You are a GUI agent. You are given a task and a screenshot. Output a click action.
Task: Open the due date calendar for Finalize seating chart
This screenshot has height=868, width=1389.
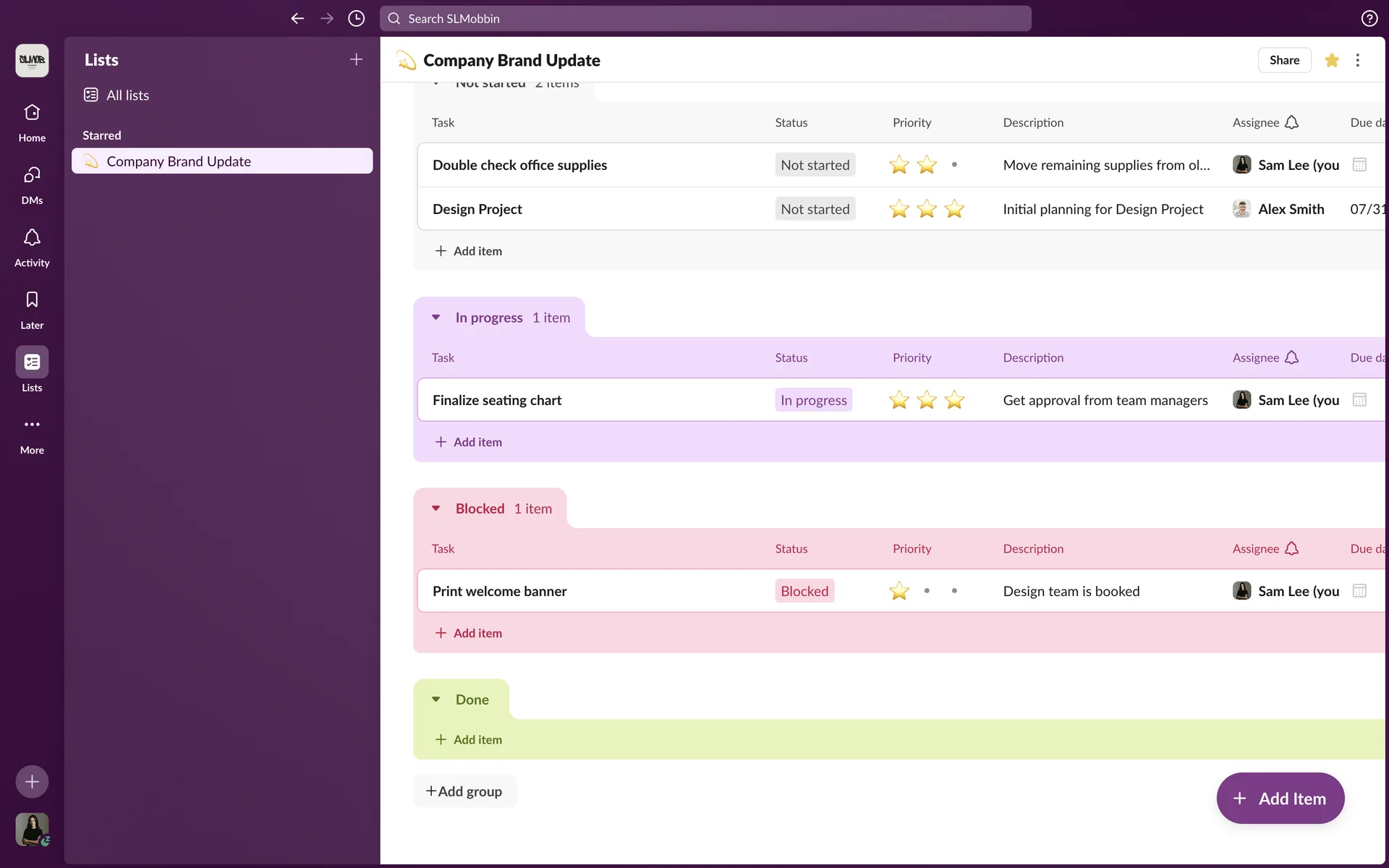(x=1359, y=400)
